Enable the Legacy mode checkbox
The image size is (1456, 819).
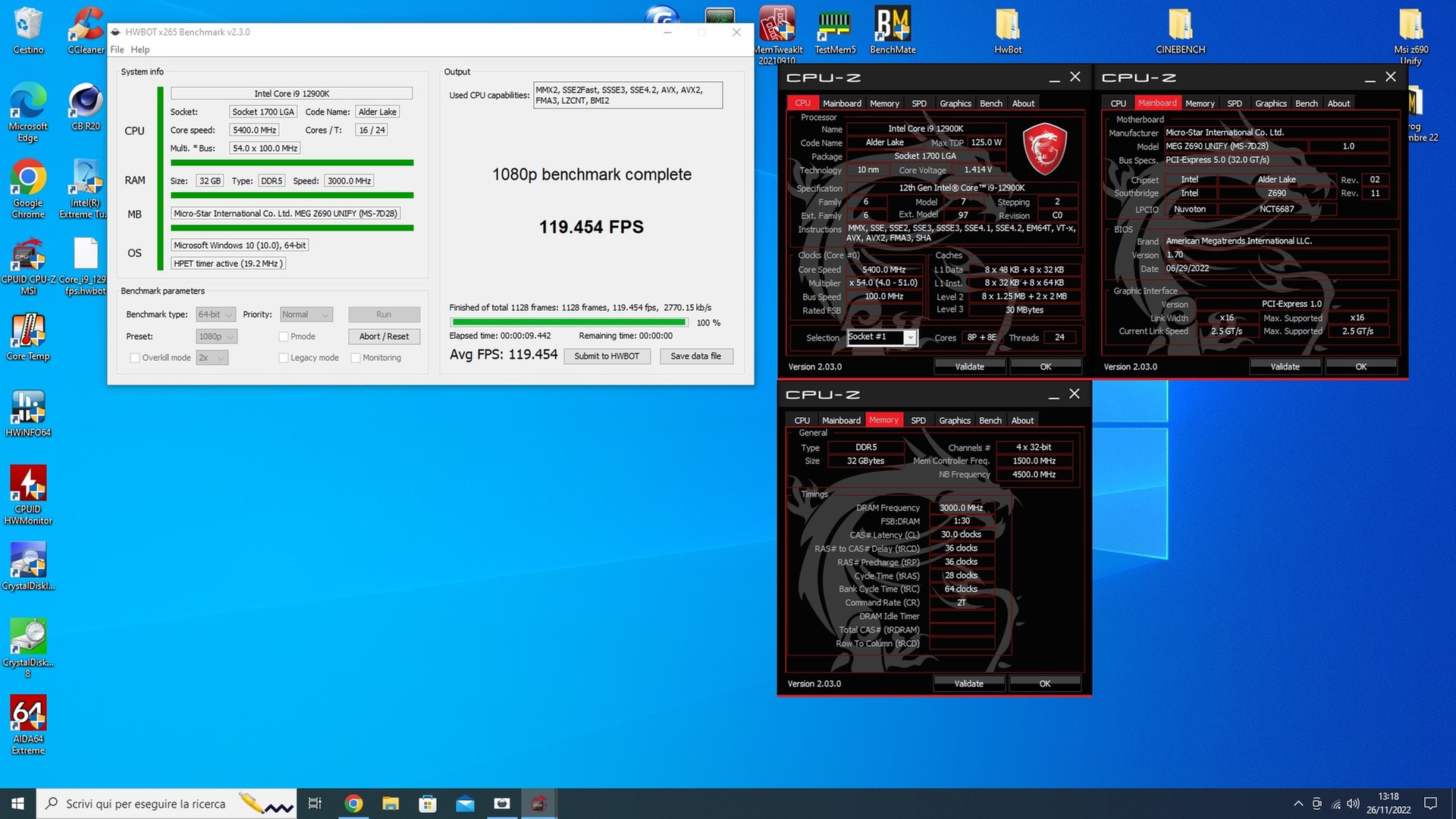pyautogui.click(x=284, y=358)
